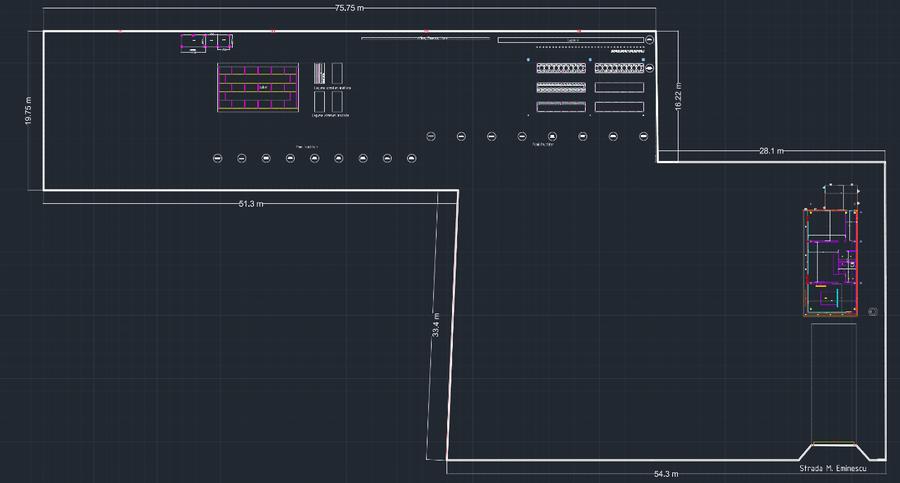Select the small magenta container plan near top wall
900x483 pixels.
click(x=207, y=41)
